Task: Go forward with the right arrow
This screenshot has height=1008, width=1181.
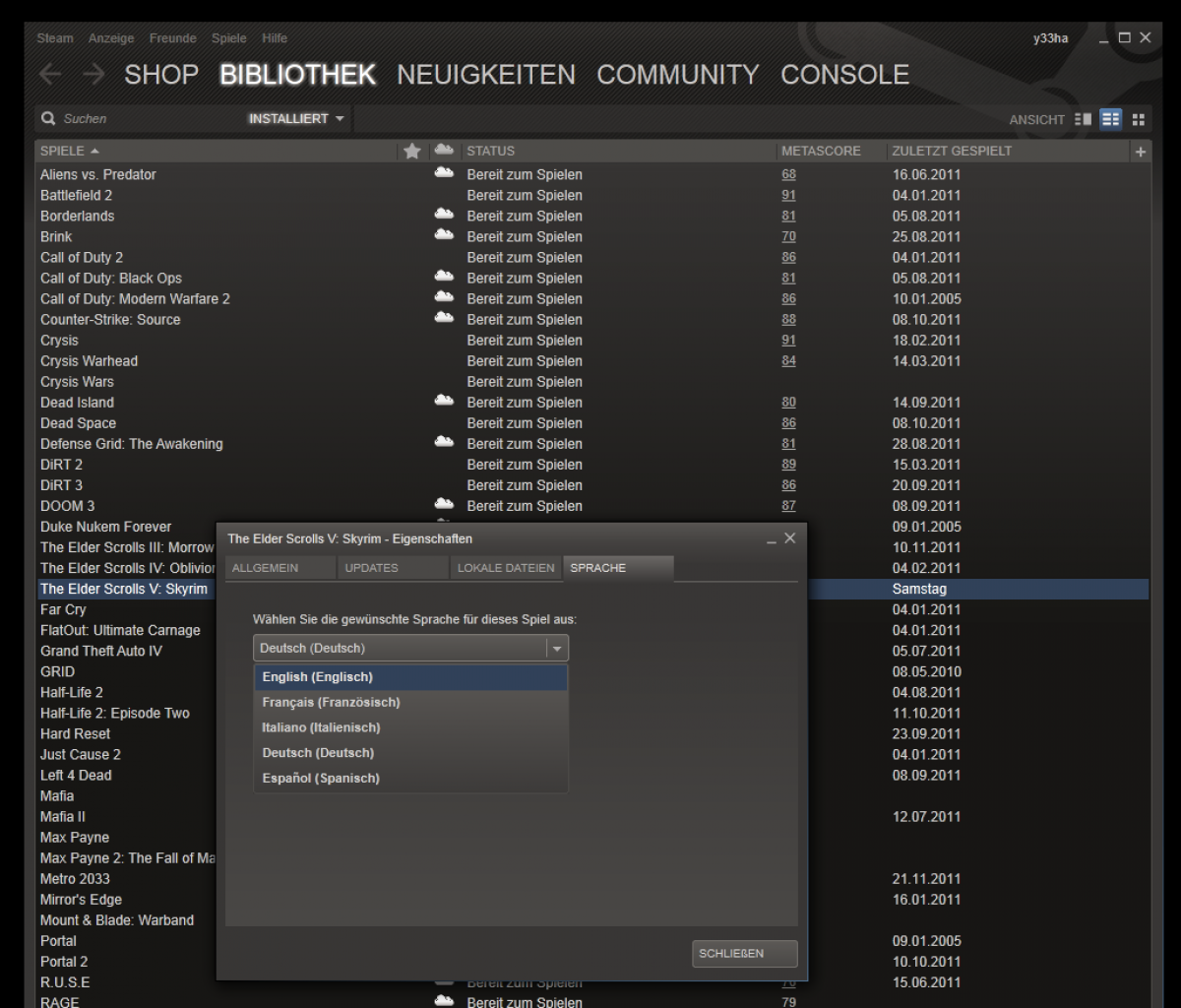Action: tap(93, 75)
